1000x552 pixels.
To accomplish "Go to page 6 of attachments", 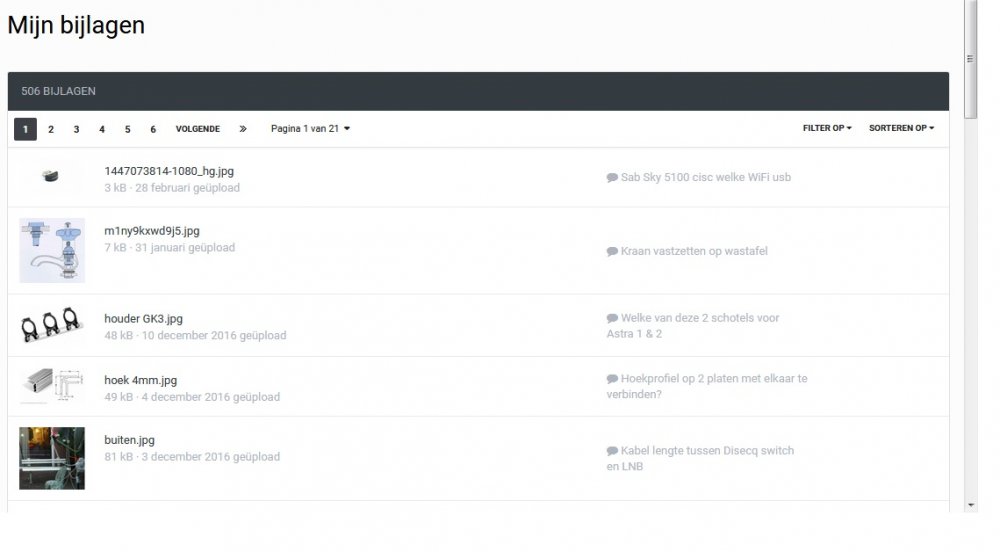I will 153,129.
